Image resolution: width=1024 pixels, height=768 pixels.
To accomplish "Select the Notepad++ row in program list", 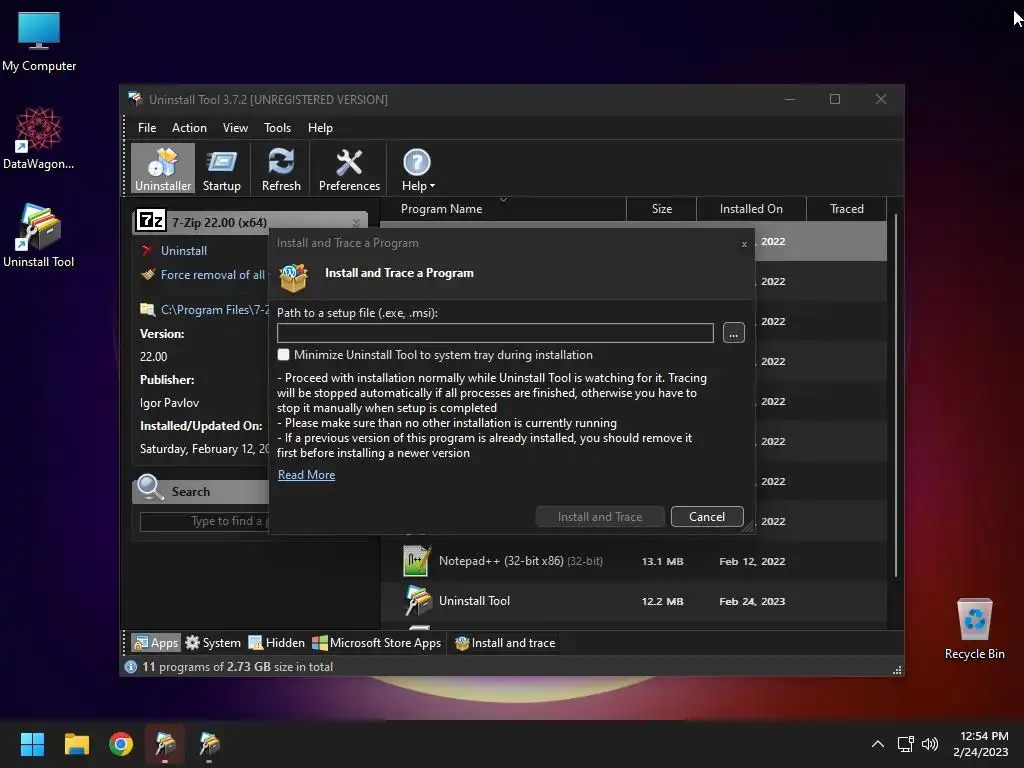I will 633,562.
